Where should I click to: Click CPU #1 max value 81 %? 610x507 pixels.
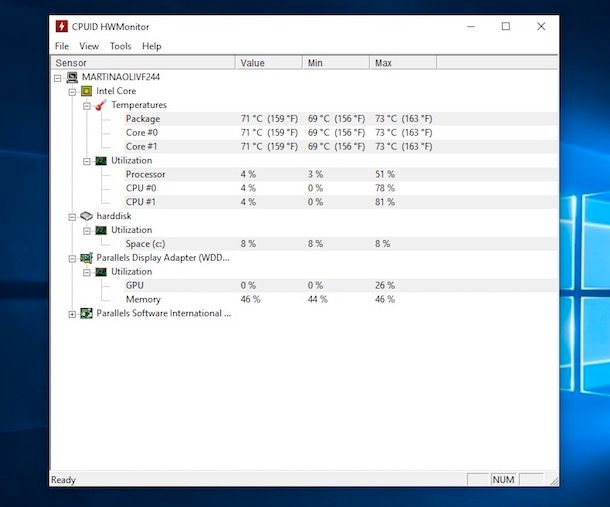(385, 202)
